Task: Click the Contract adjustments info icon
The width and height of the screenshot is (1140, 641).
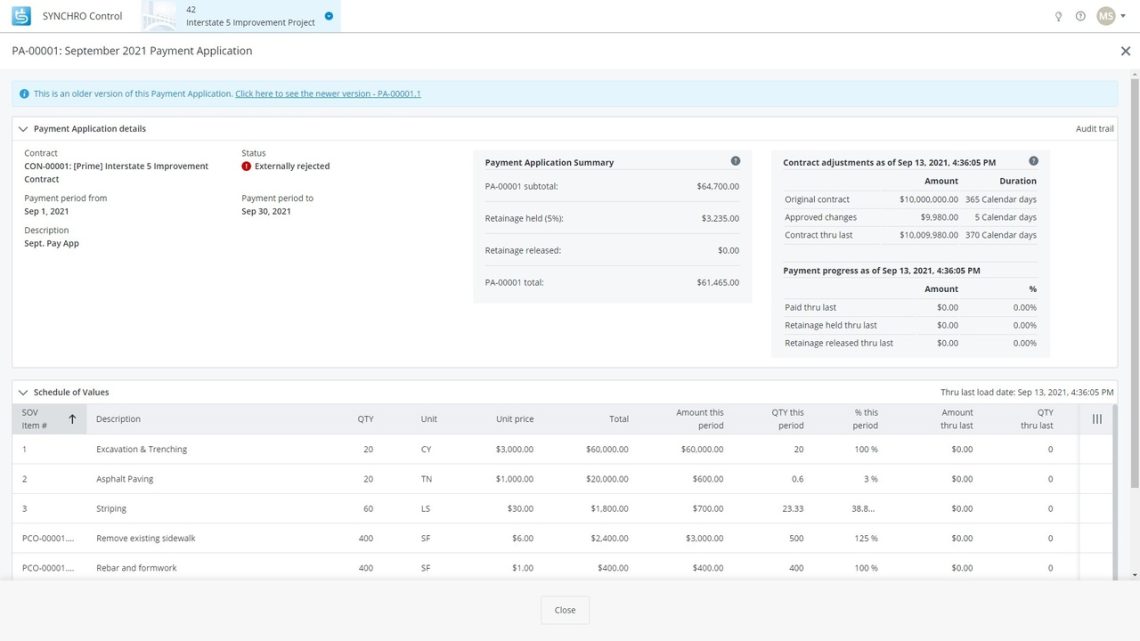Action: (1033, 160)
